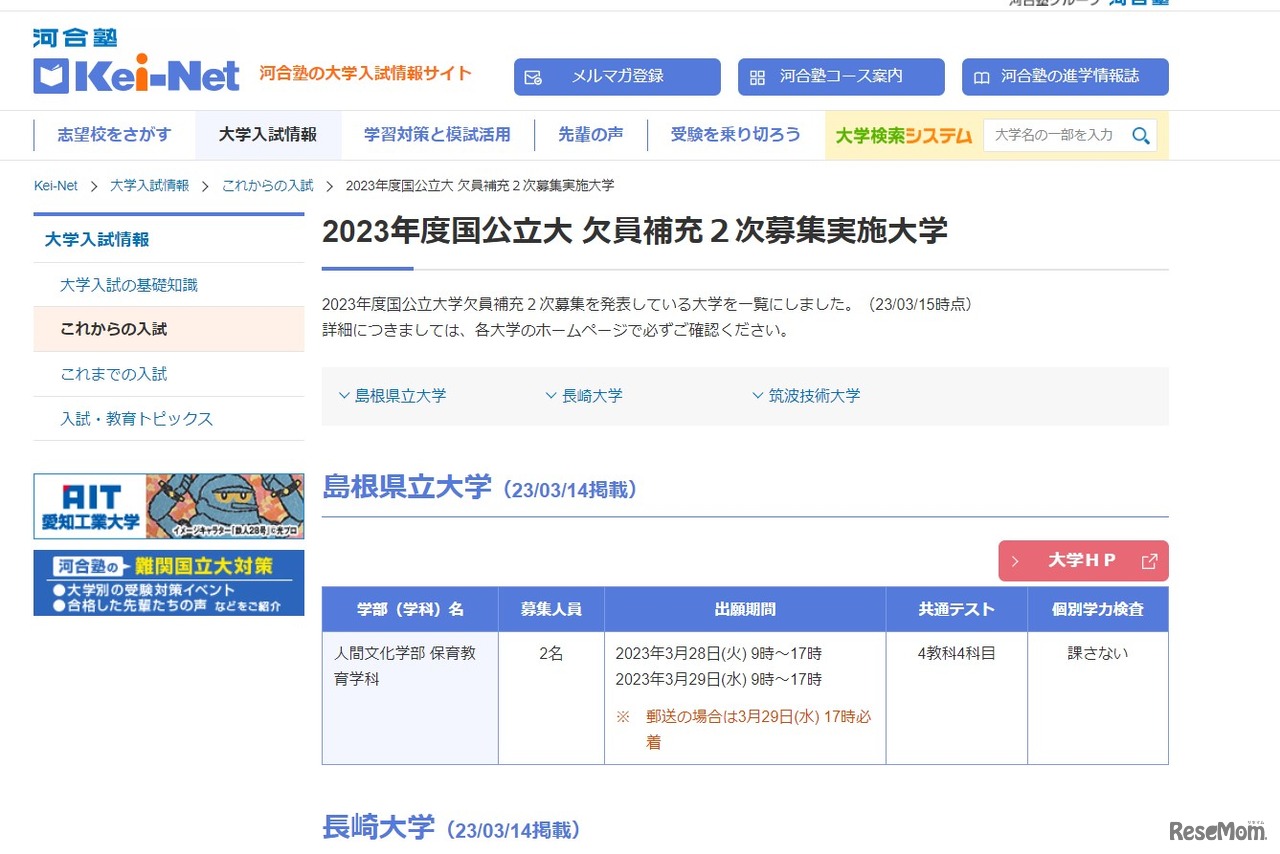
Task: Click これからの入試 breadcrumb link
Action: [x=267, y=186]
